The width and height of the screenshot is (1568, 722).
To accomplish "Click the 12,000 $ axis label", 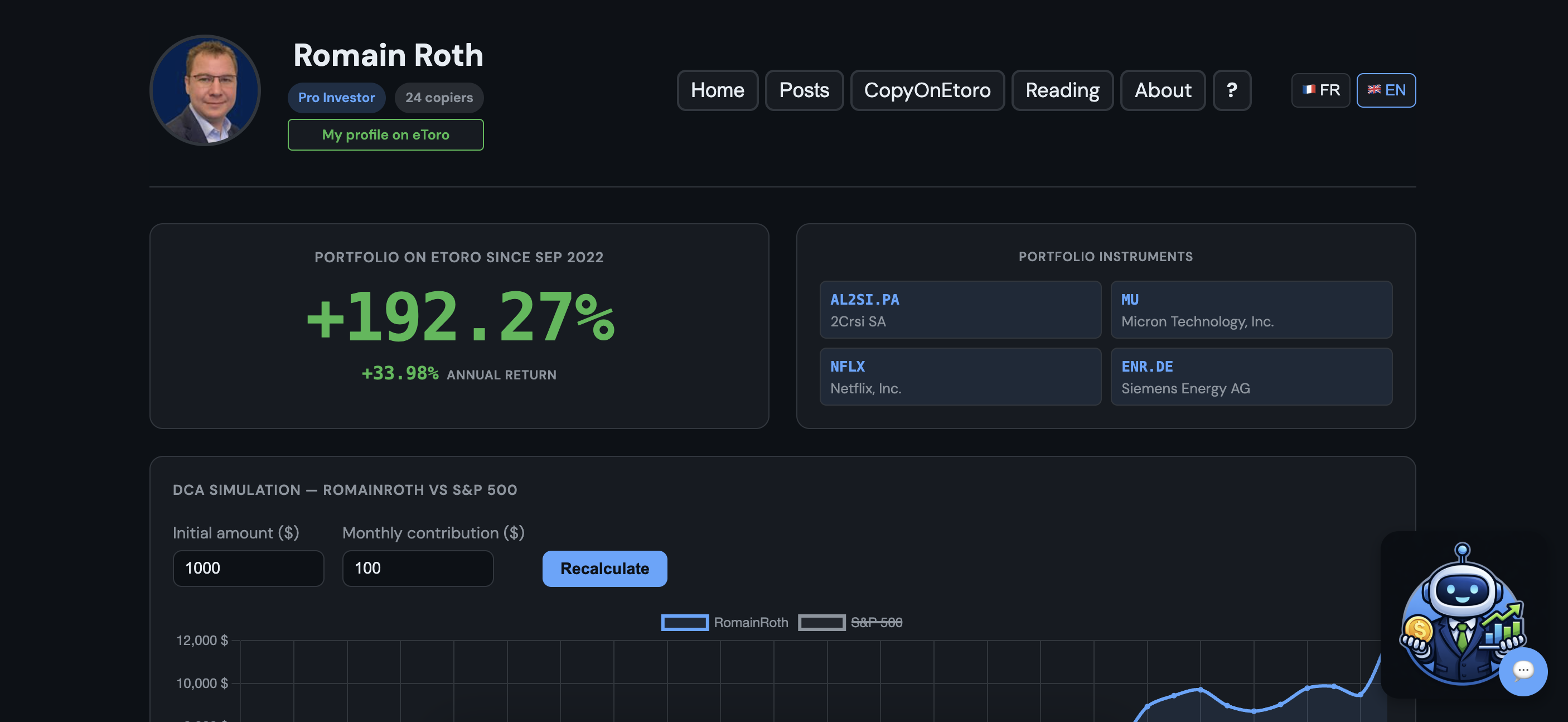I will (x=202, y=641).
